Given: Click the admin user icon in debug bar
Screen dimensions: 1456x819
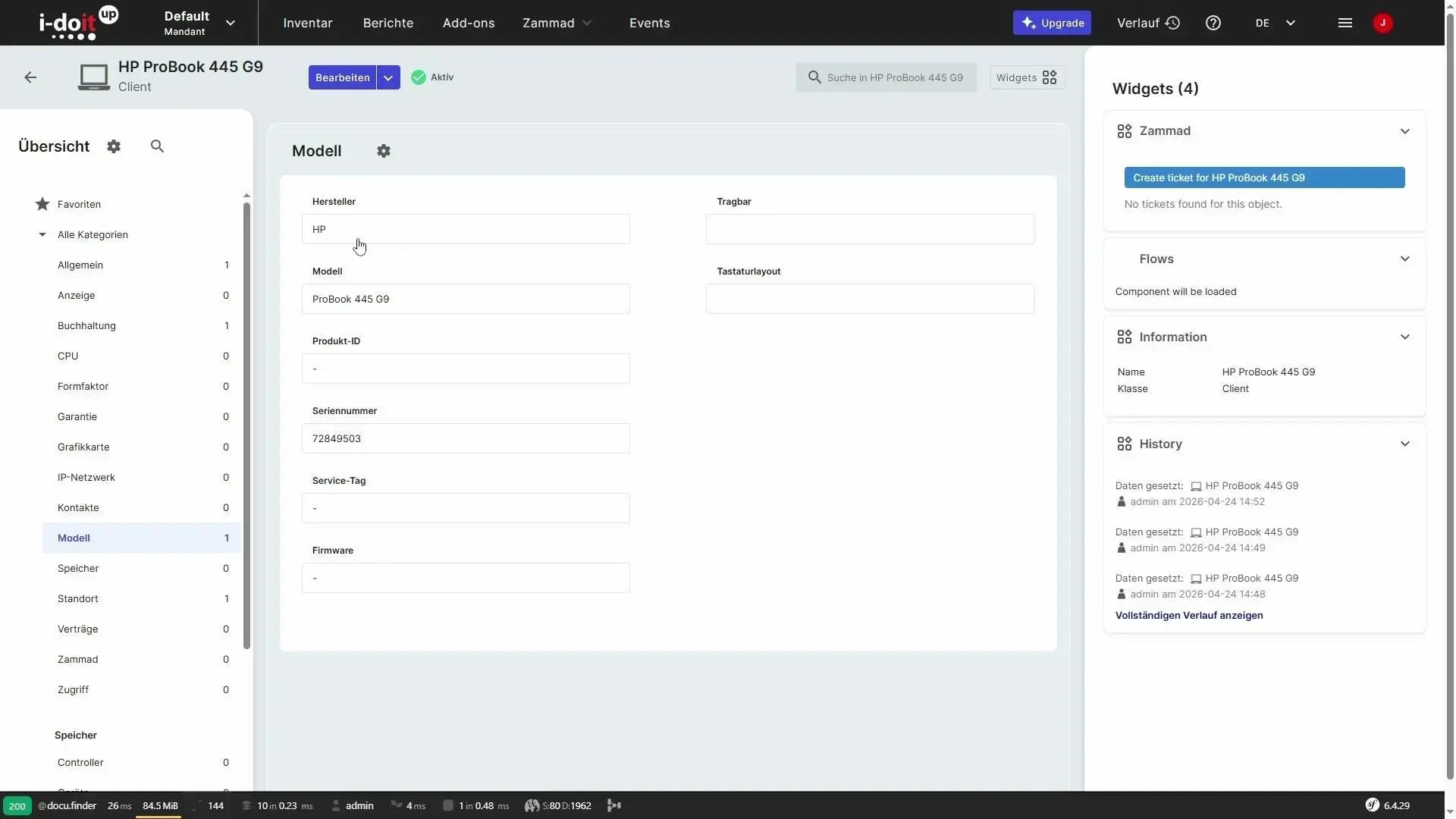Looking at the screenshot, I should pyautogui.click(x=336, y=805).
